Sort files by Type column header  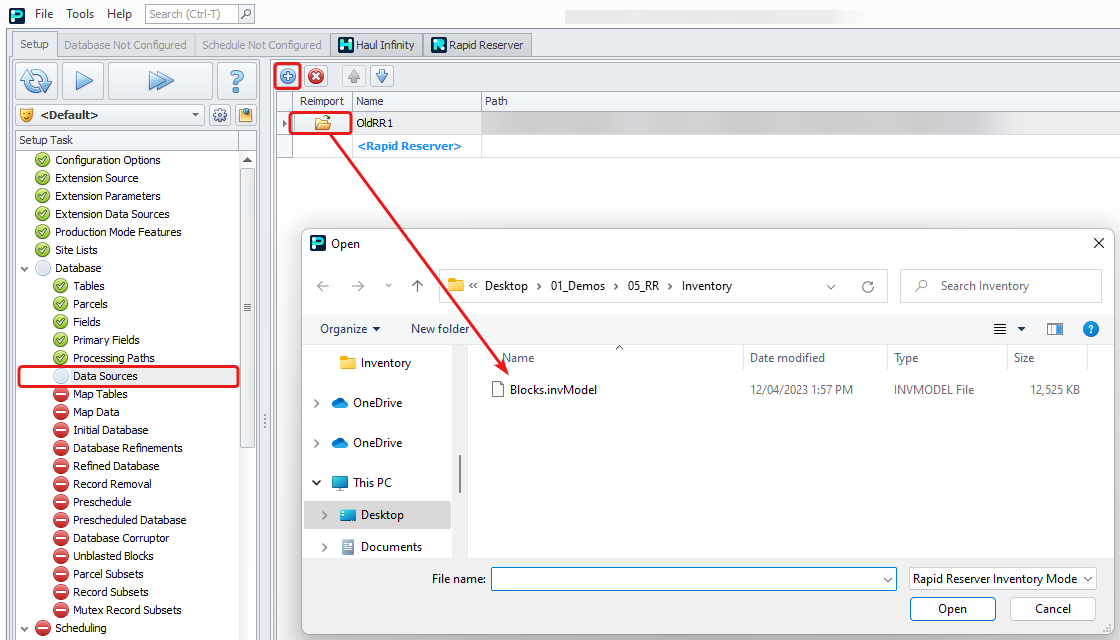point(906,358)
